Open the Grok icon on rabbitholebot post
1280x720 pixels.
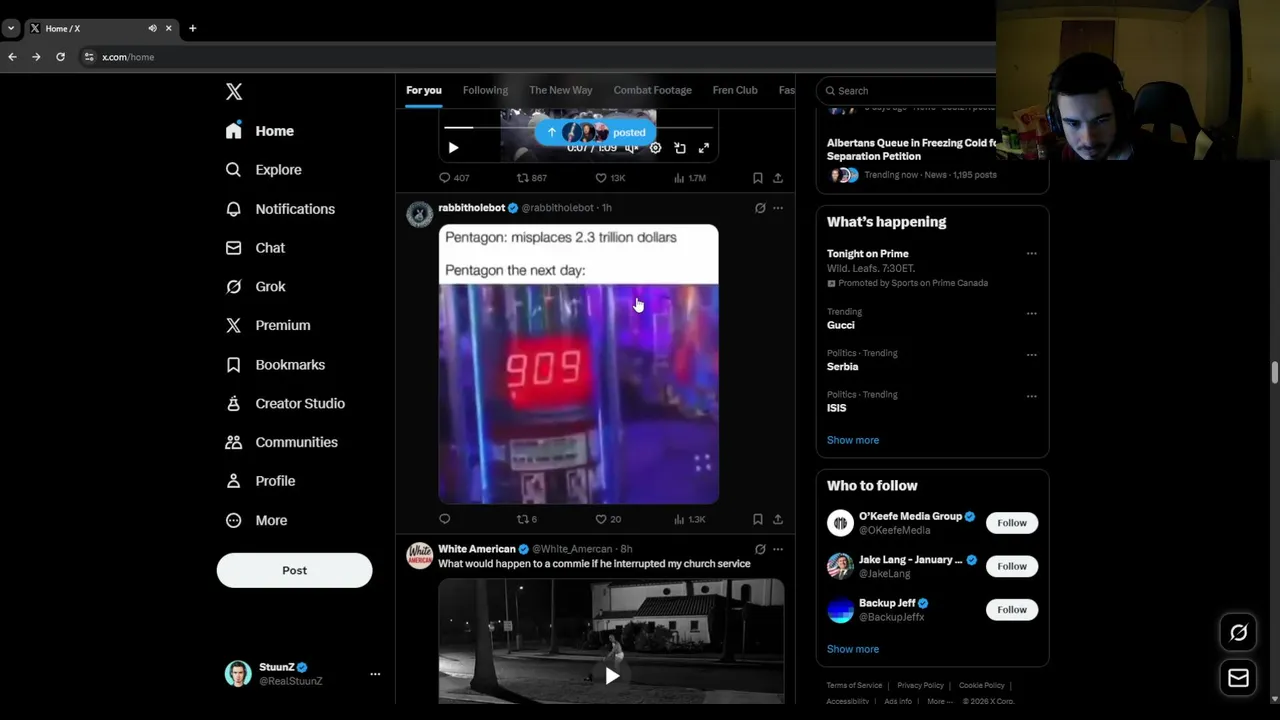click(x=760, y=208)
